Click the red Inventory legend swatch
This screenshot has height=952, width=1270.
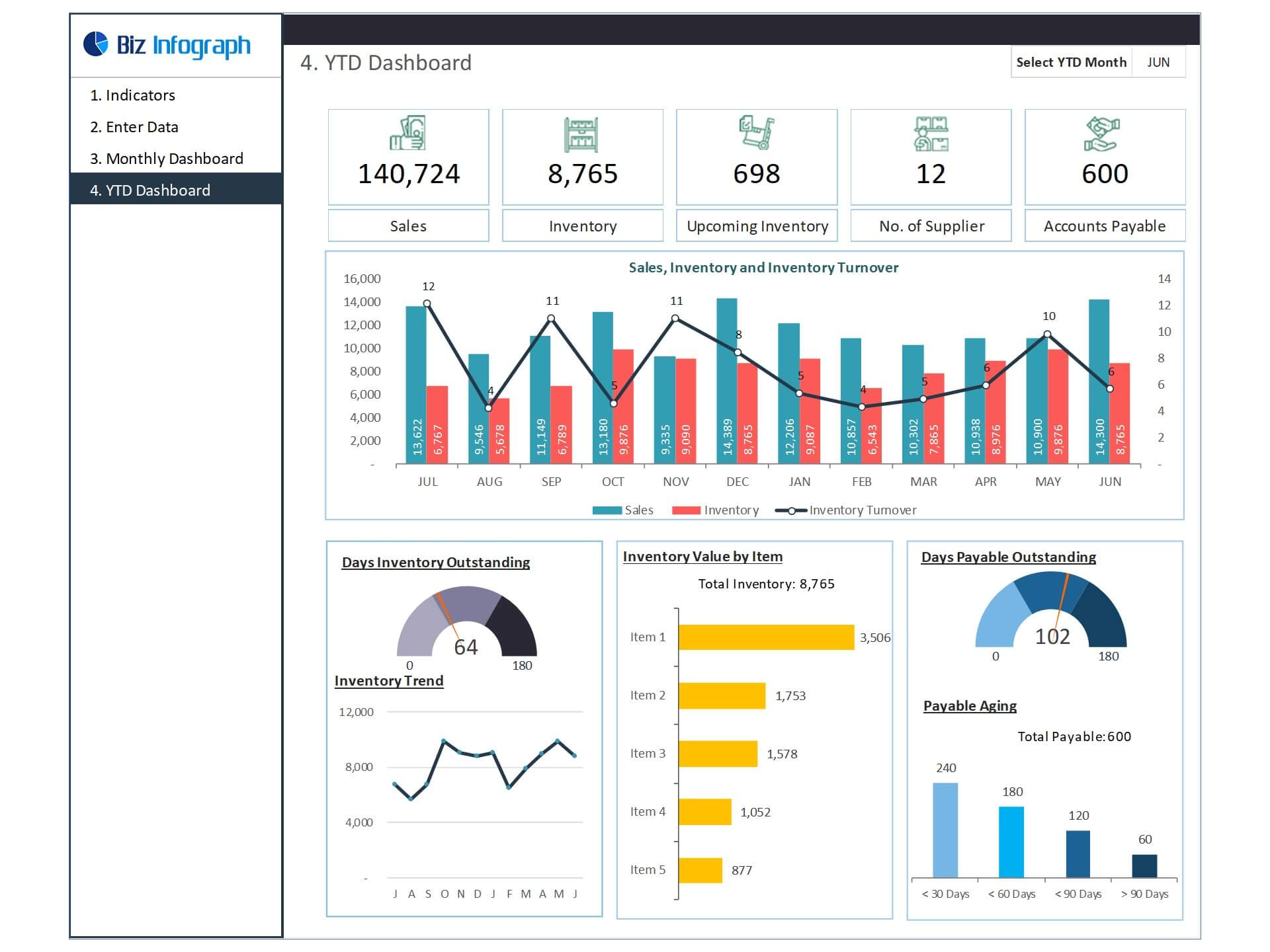(685, 510)
